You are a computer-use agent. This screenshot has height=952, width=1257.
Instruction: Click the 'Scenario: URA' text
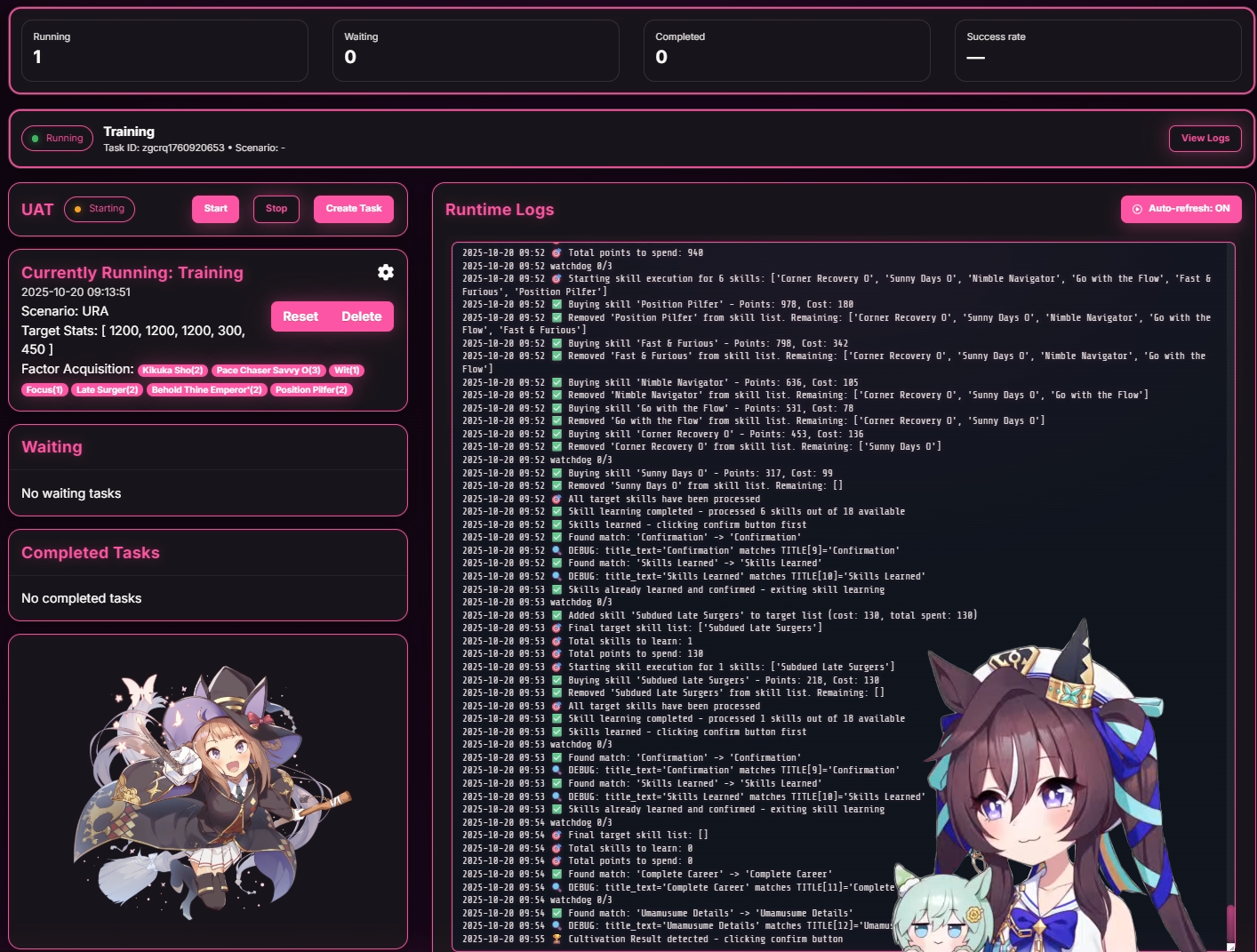(65, 311)
